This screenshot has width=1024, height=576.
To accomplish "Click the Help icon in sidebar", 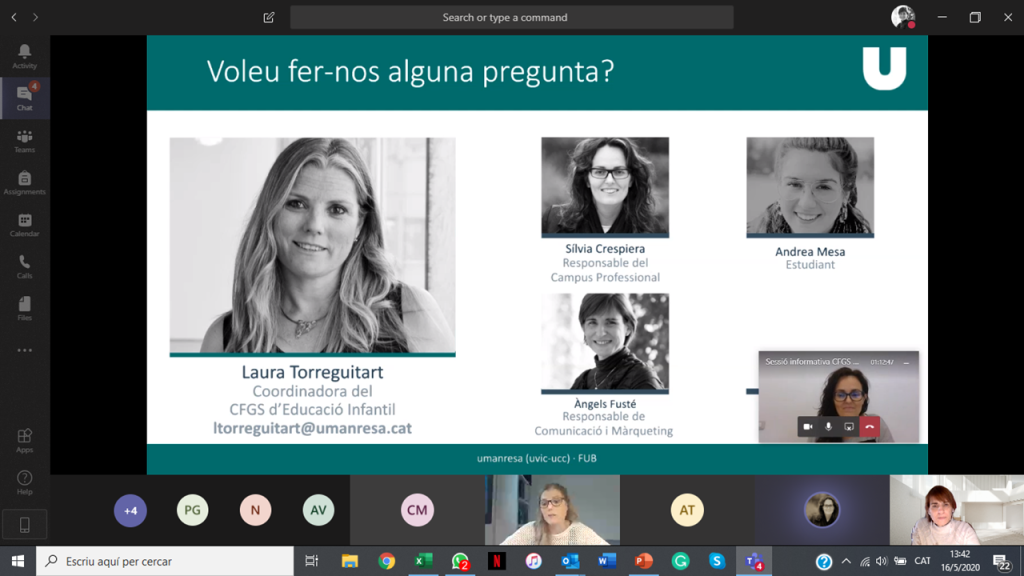I will click(x=24, y=482).
